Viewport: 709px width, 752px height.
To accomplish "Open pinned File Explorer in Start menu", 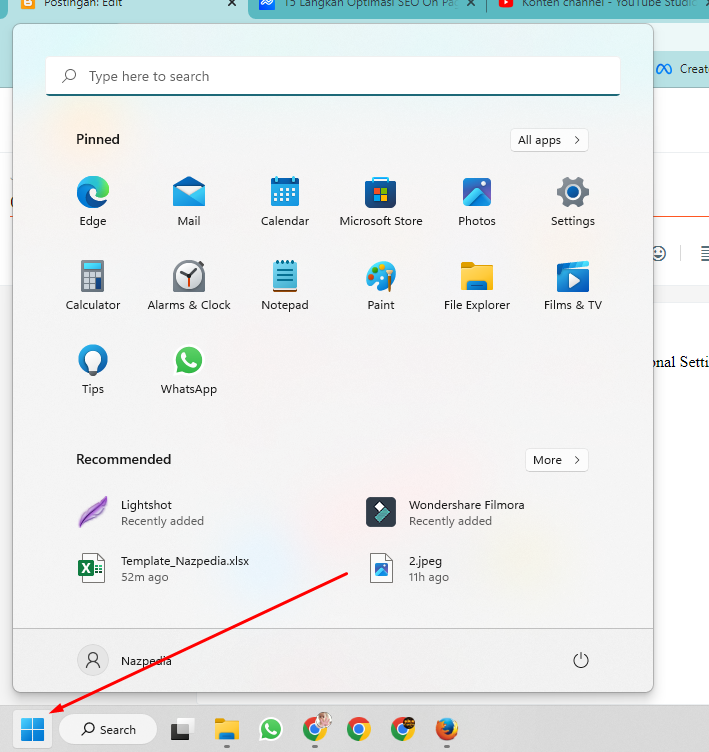I will coord(476,285).
